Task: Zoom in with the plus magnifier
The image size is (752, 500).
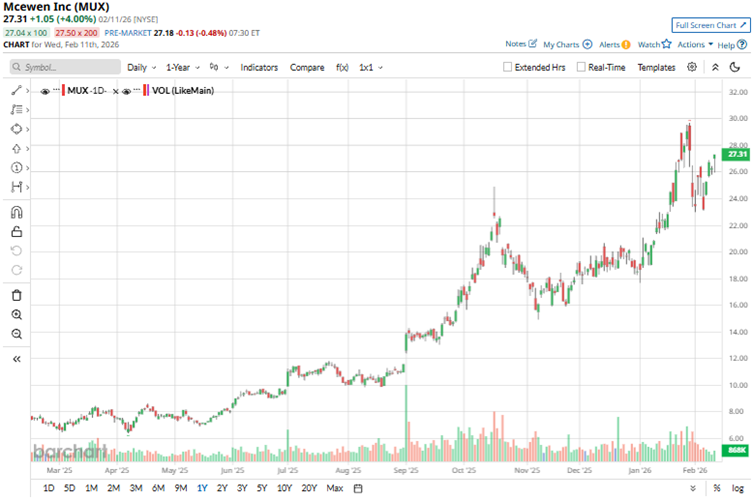Action: 16,314
